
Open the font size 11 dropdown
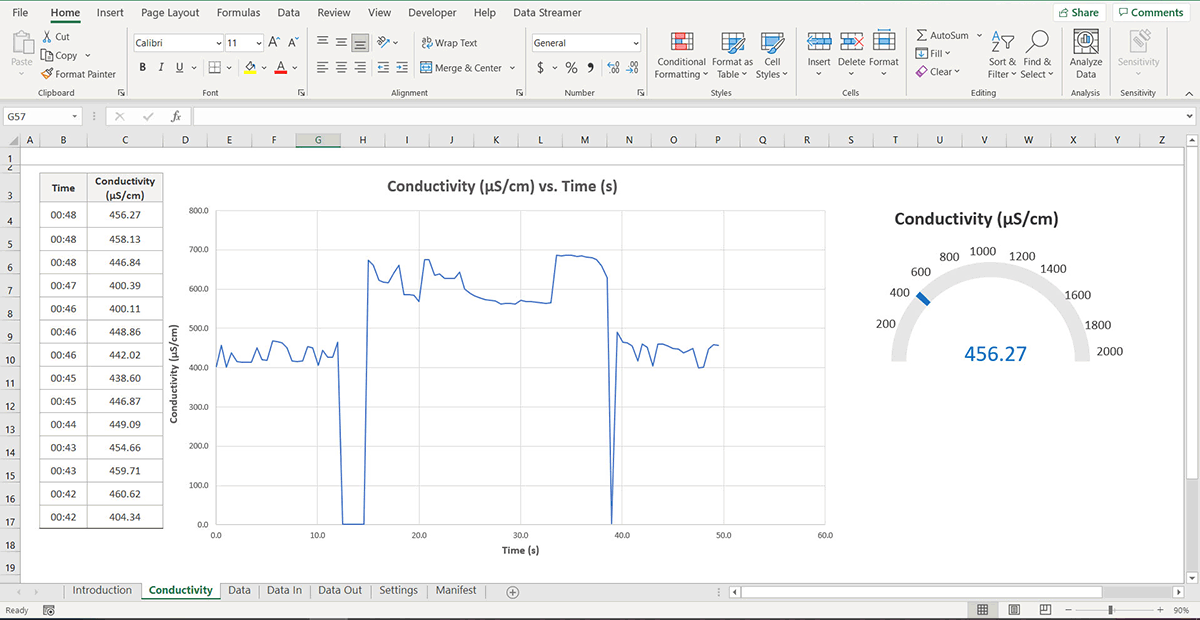(259, 43)
